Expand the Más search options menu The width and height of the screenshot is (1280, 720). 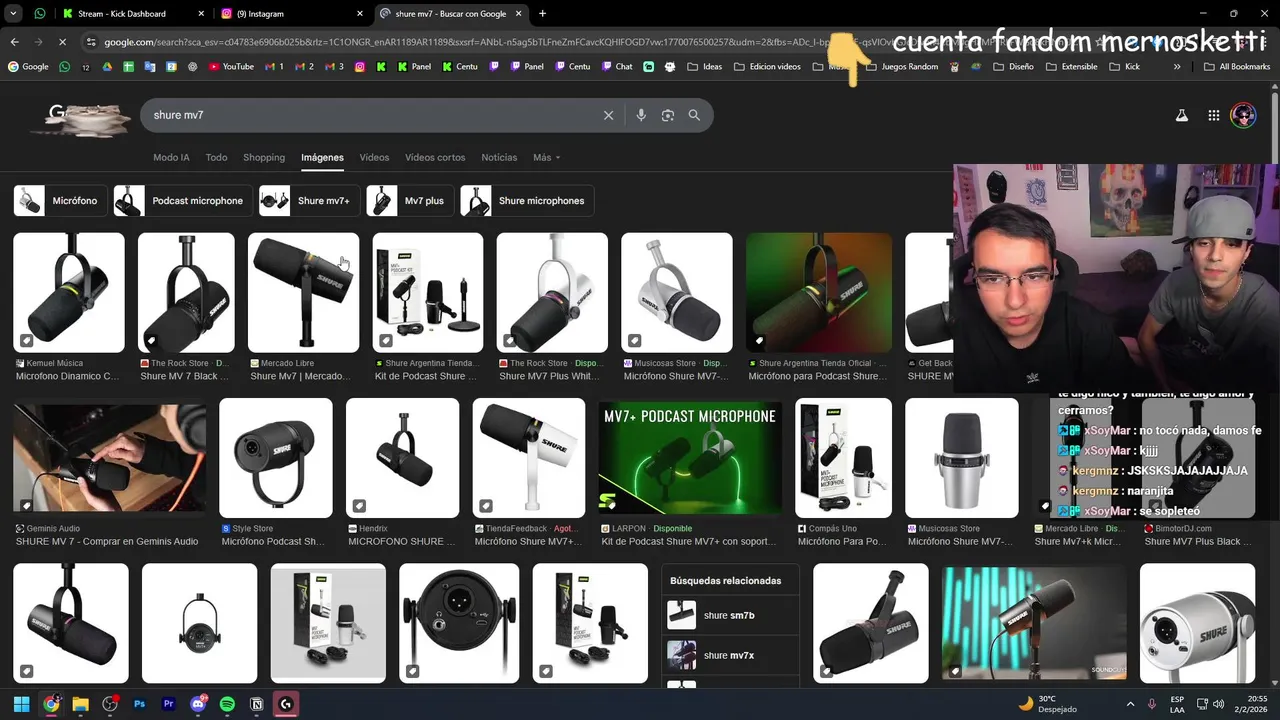pos(546,158)
